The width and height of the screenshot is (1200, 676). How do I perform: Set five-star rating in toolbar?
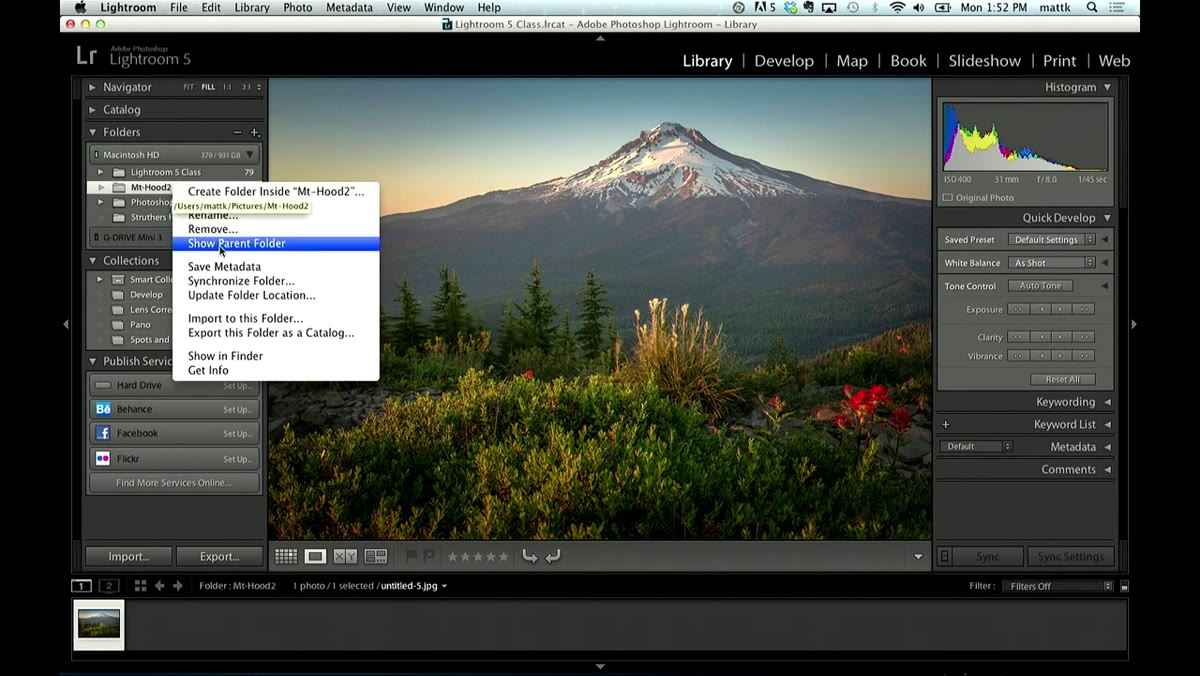pyautogui.click(x=503, y=556)
